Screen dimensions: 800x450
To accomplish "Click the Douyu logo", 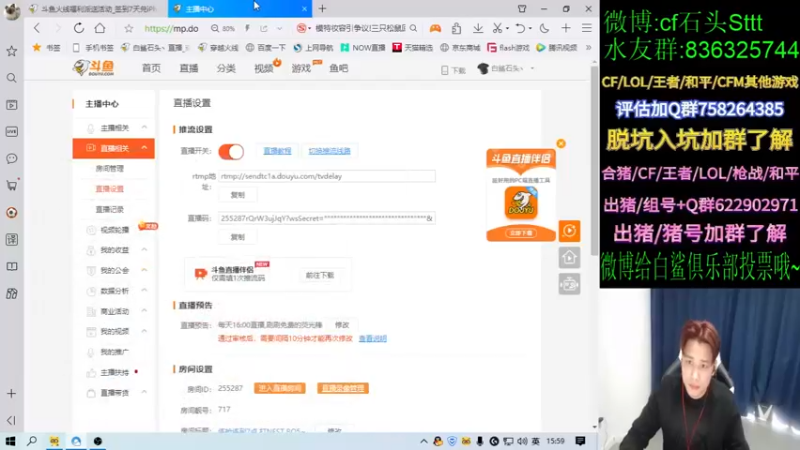I will pyautogui.click(x=94, y=68).
